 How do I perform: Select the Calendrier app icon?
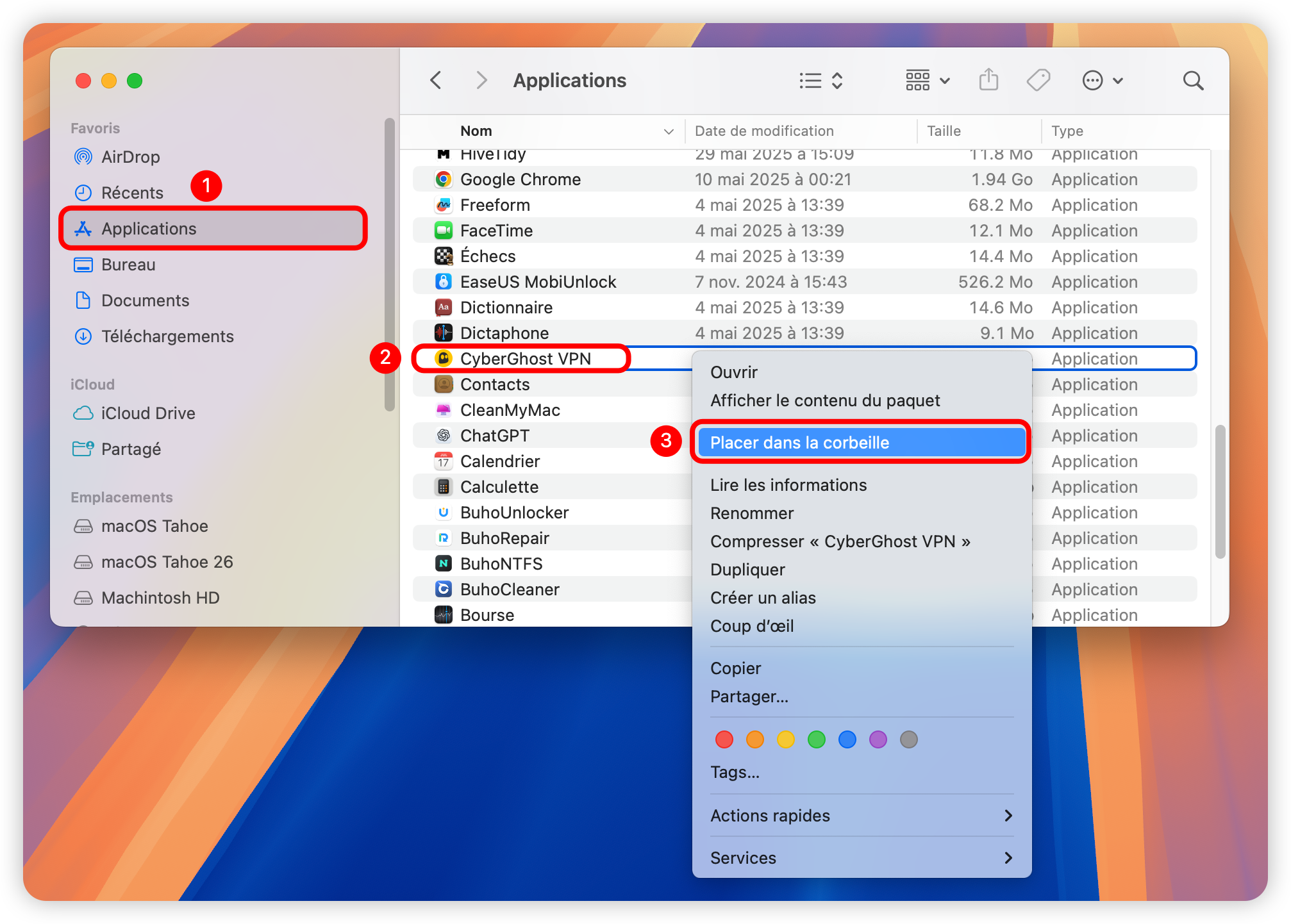pyautogui.click(x=443, y=461)
